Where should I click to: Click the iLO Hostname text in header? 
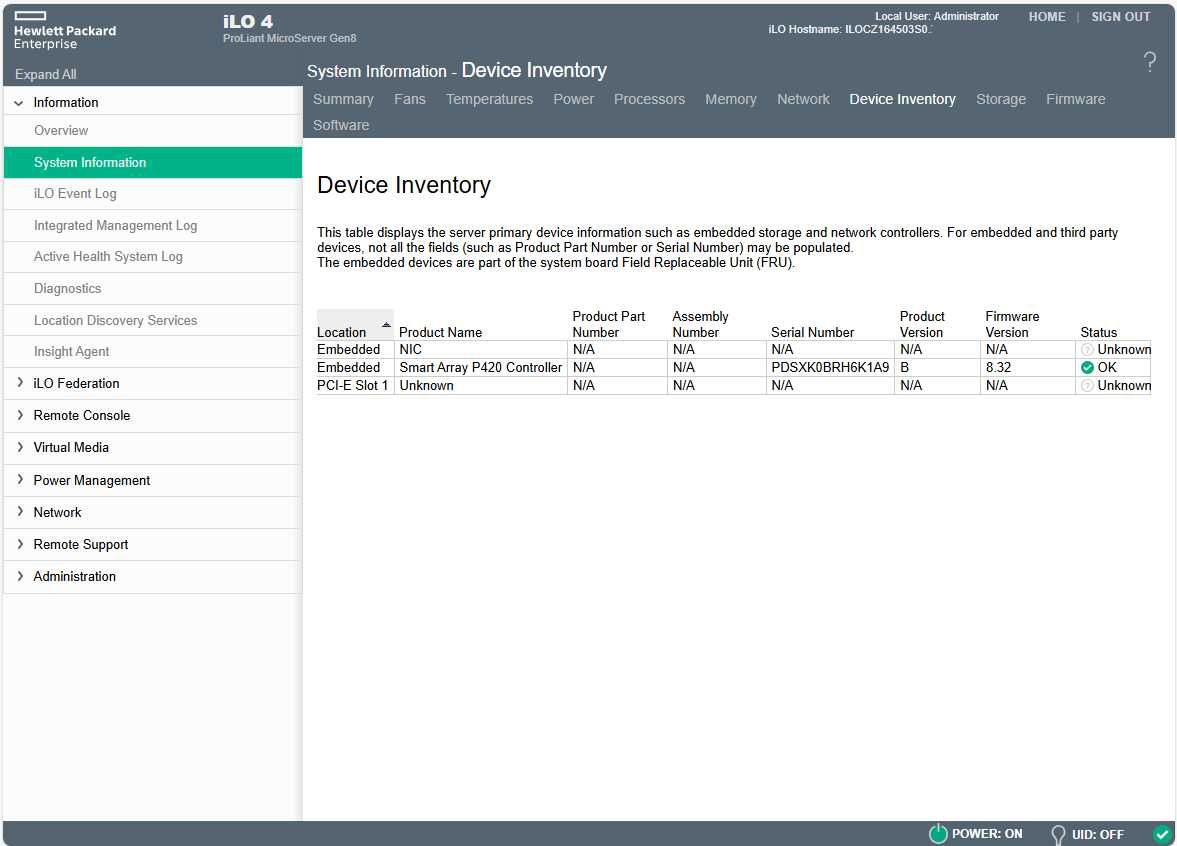point(850,29)
